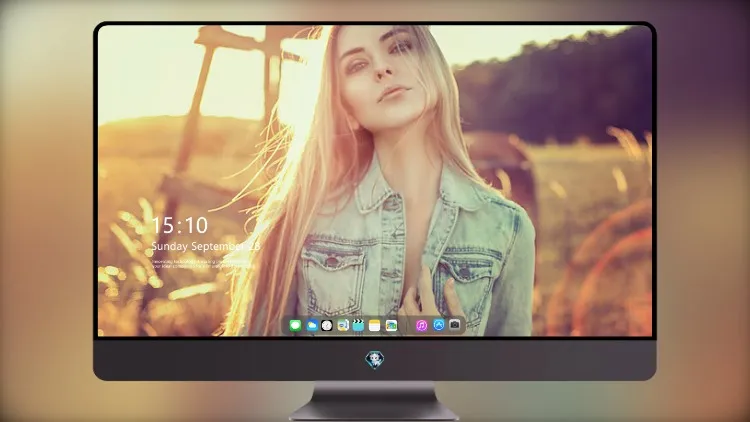
Task: Open the blue App Store icon
Action: [439, 325]
